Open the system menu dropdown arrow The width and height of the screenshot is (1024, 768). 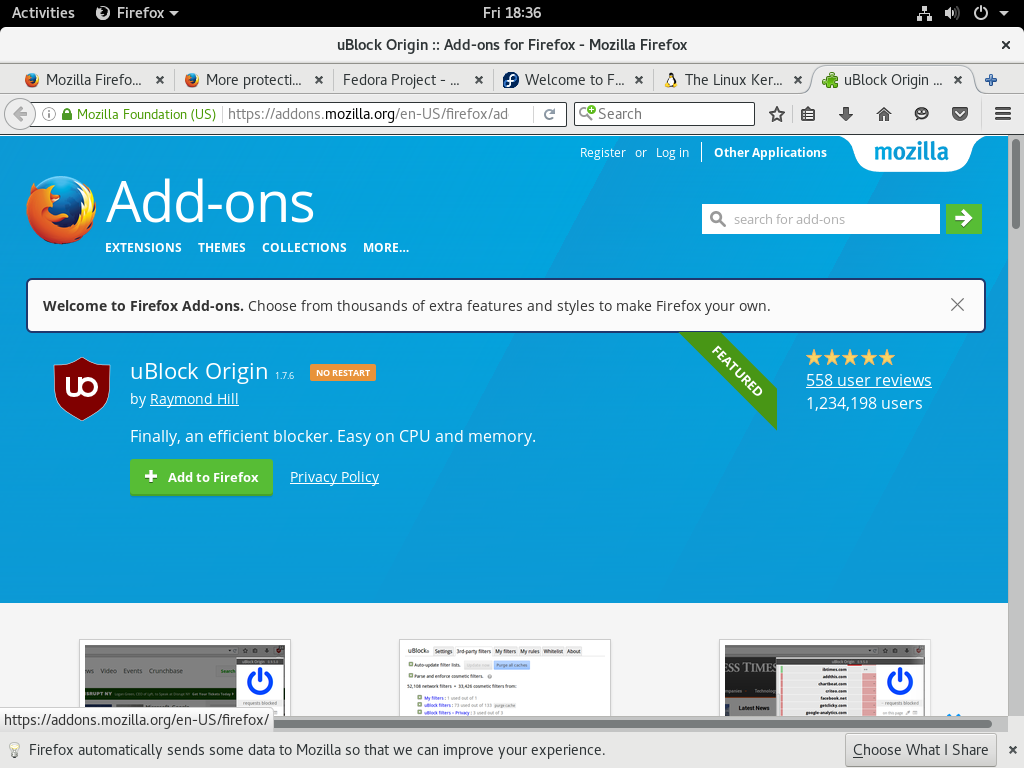pyautogui.click(x=1004, y=13)
